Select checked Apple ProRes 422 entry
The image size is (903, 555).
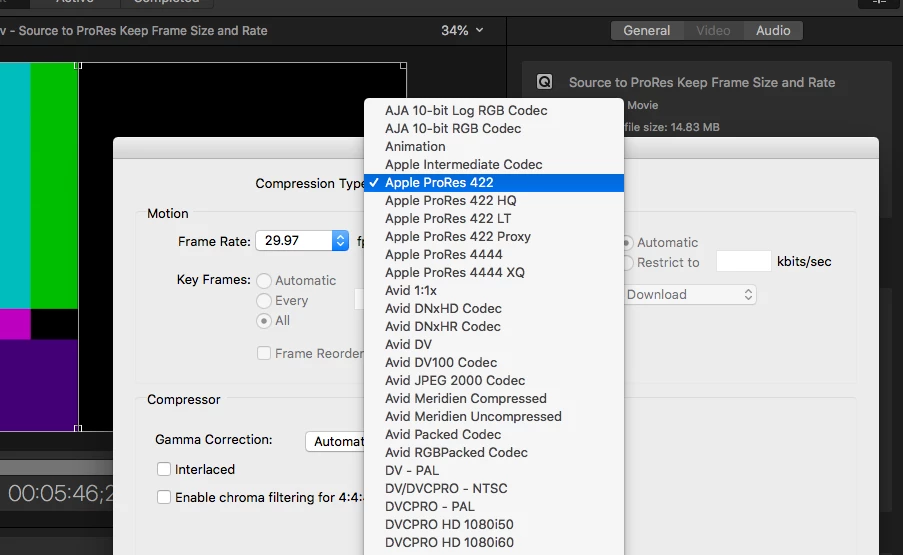494,183
